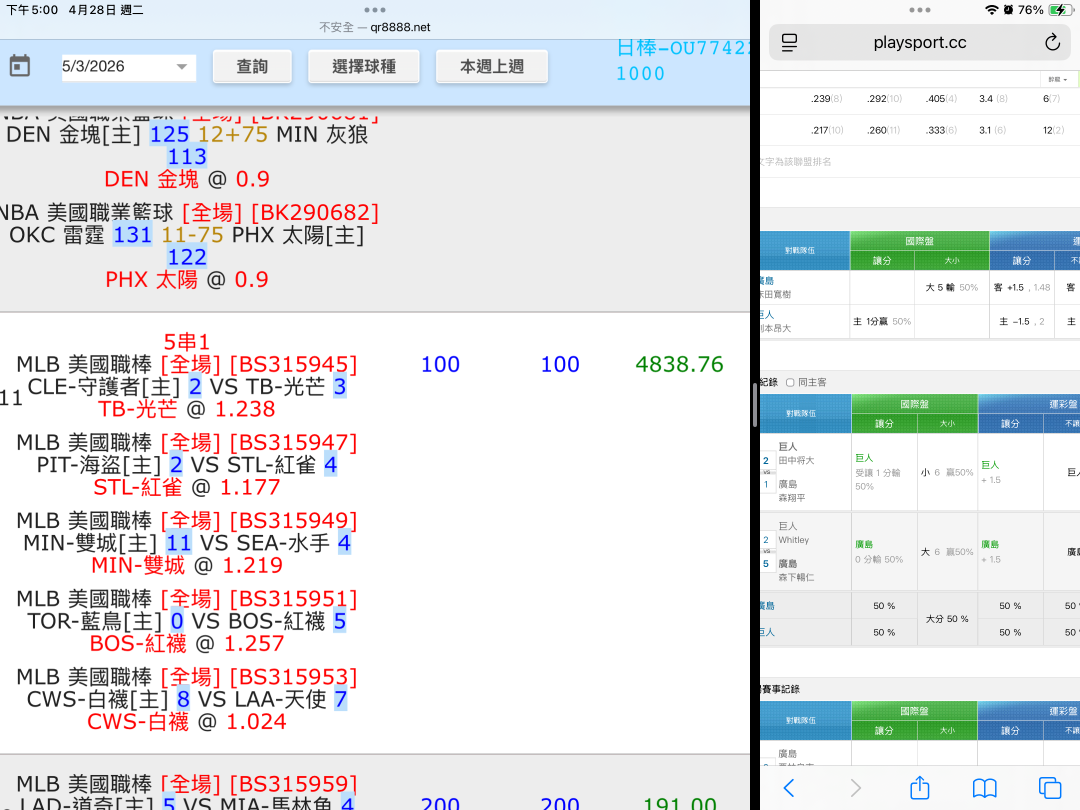Grab the split view divider handle

coord(755,405)
